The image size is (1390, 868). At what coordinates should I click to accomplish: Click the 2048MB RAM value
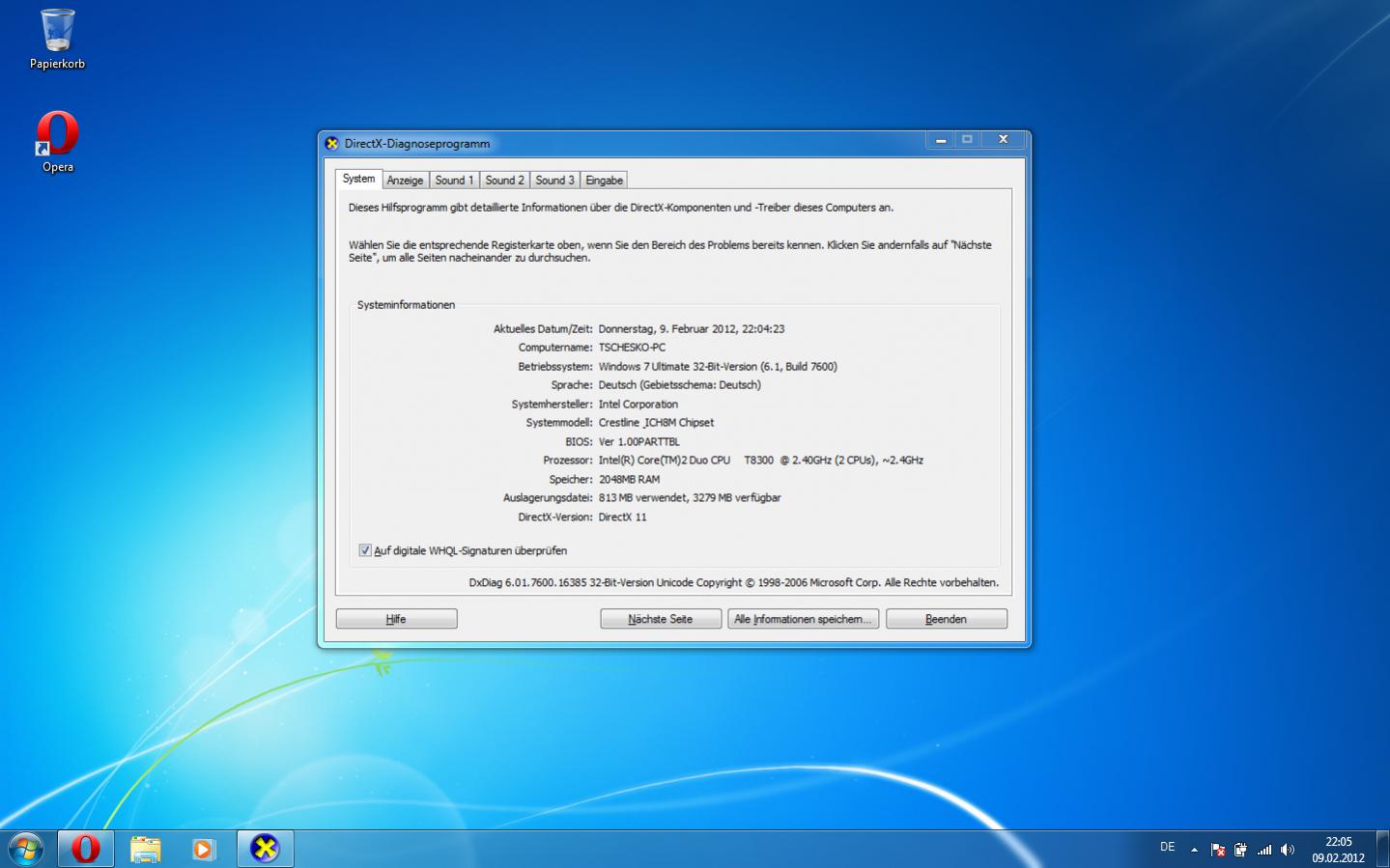point(629,480)
